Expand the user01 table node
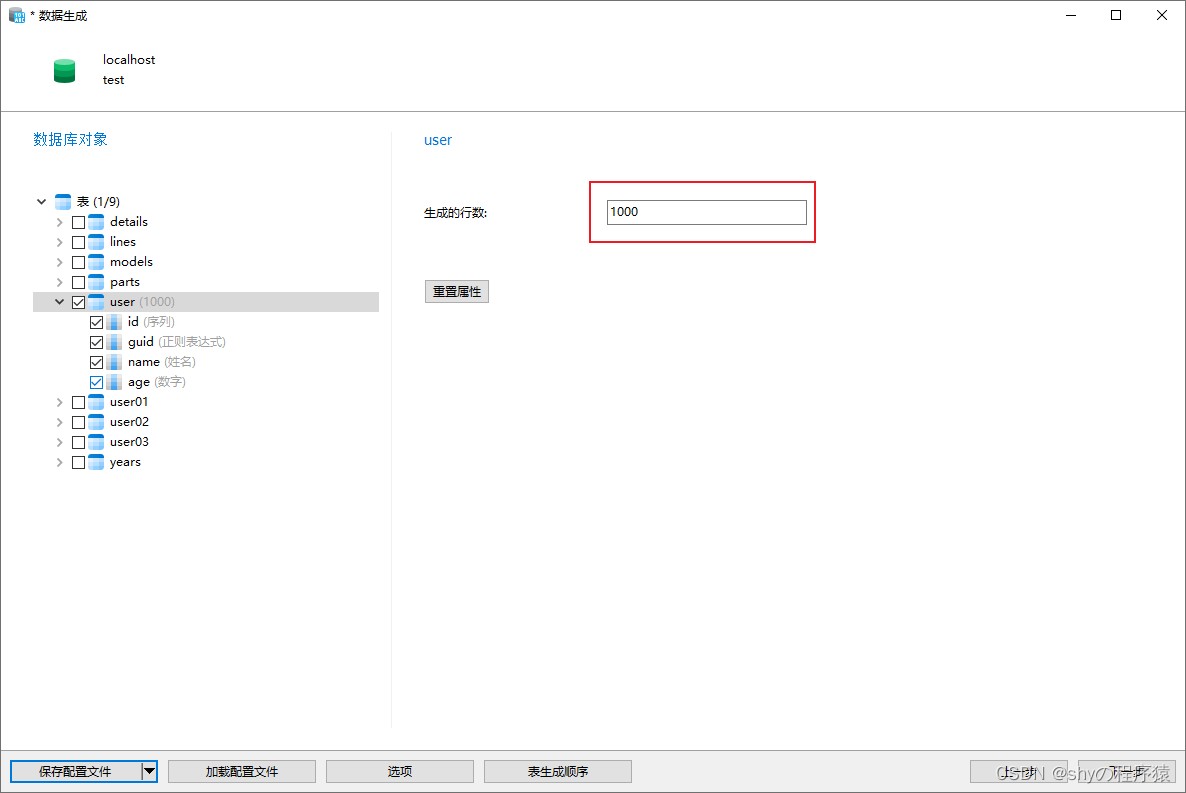1186x793 pixels. pyautogui.click(x=60, y=402)
